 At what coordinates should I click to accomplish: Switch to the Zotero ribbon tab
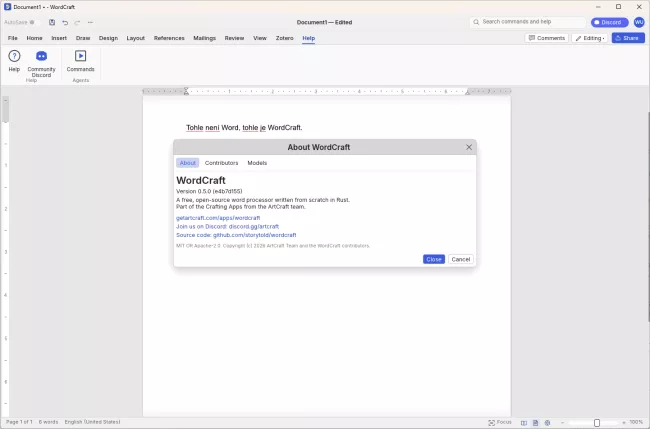click(x=284, y=38)
